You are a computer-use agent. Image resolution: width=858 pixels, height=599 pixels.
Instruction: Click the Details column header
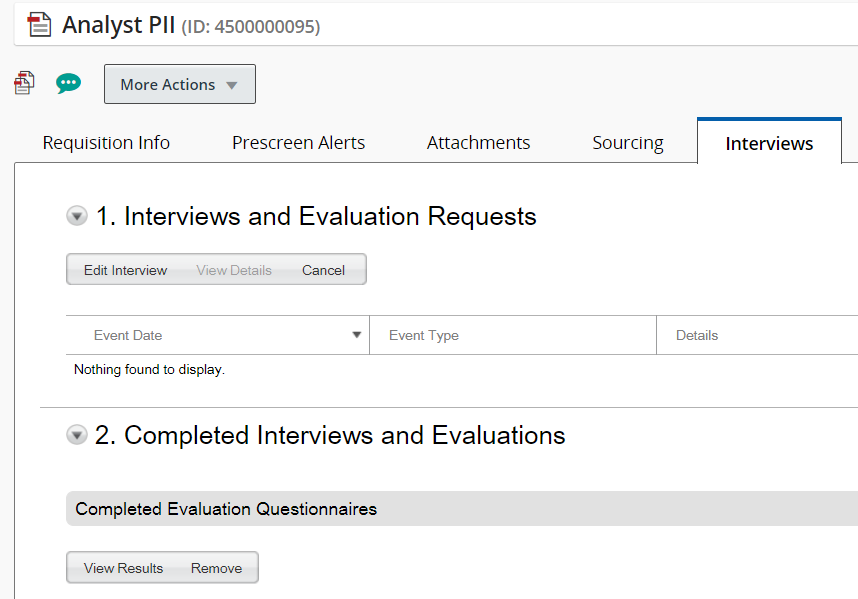tap(697, 335)
